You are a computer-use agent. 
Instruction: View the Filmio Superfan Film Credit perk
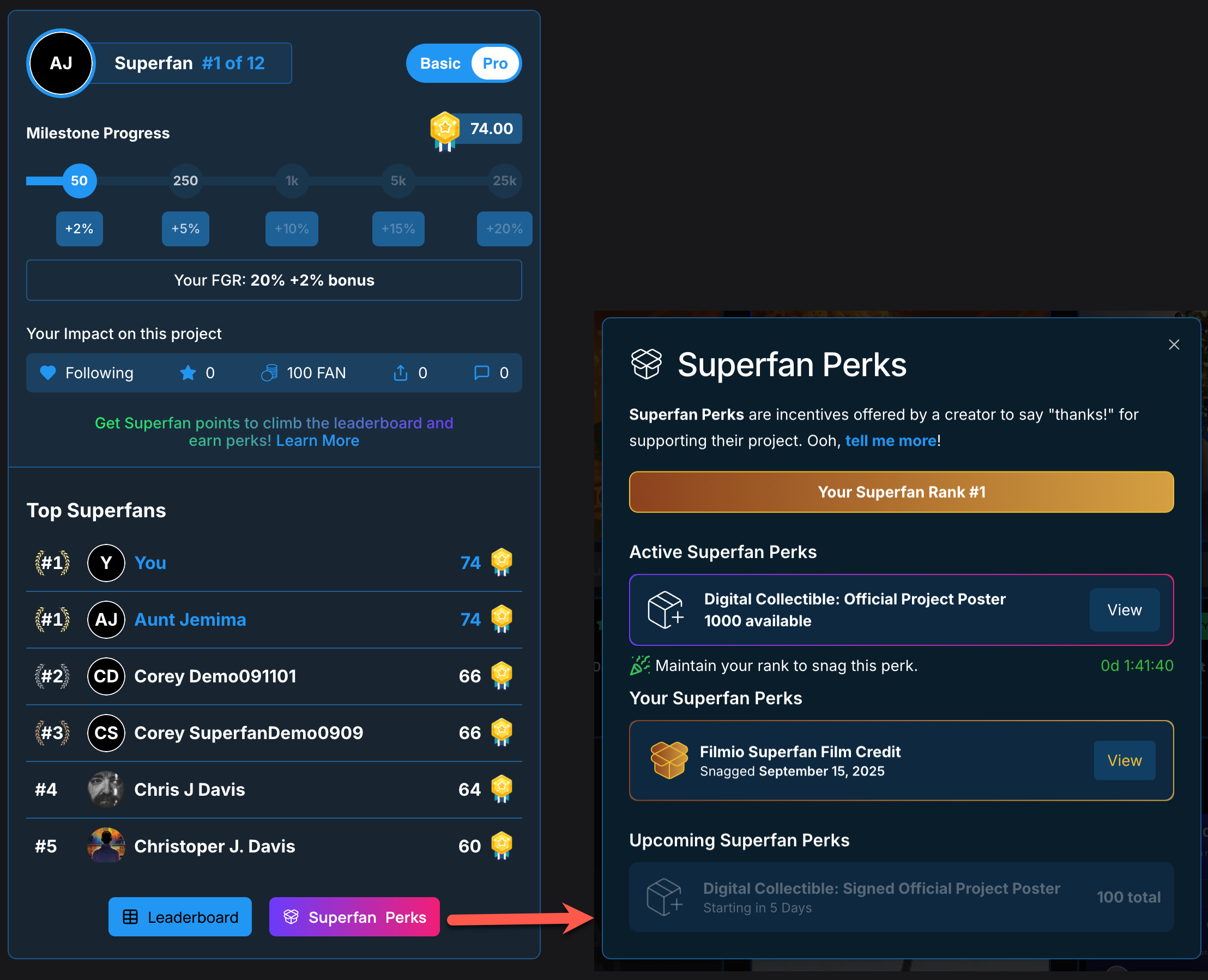pos(1124,760)
